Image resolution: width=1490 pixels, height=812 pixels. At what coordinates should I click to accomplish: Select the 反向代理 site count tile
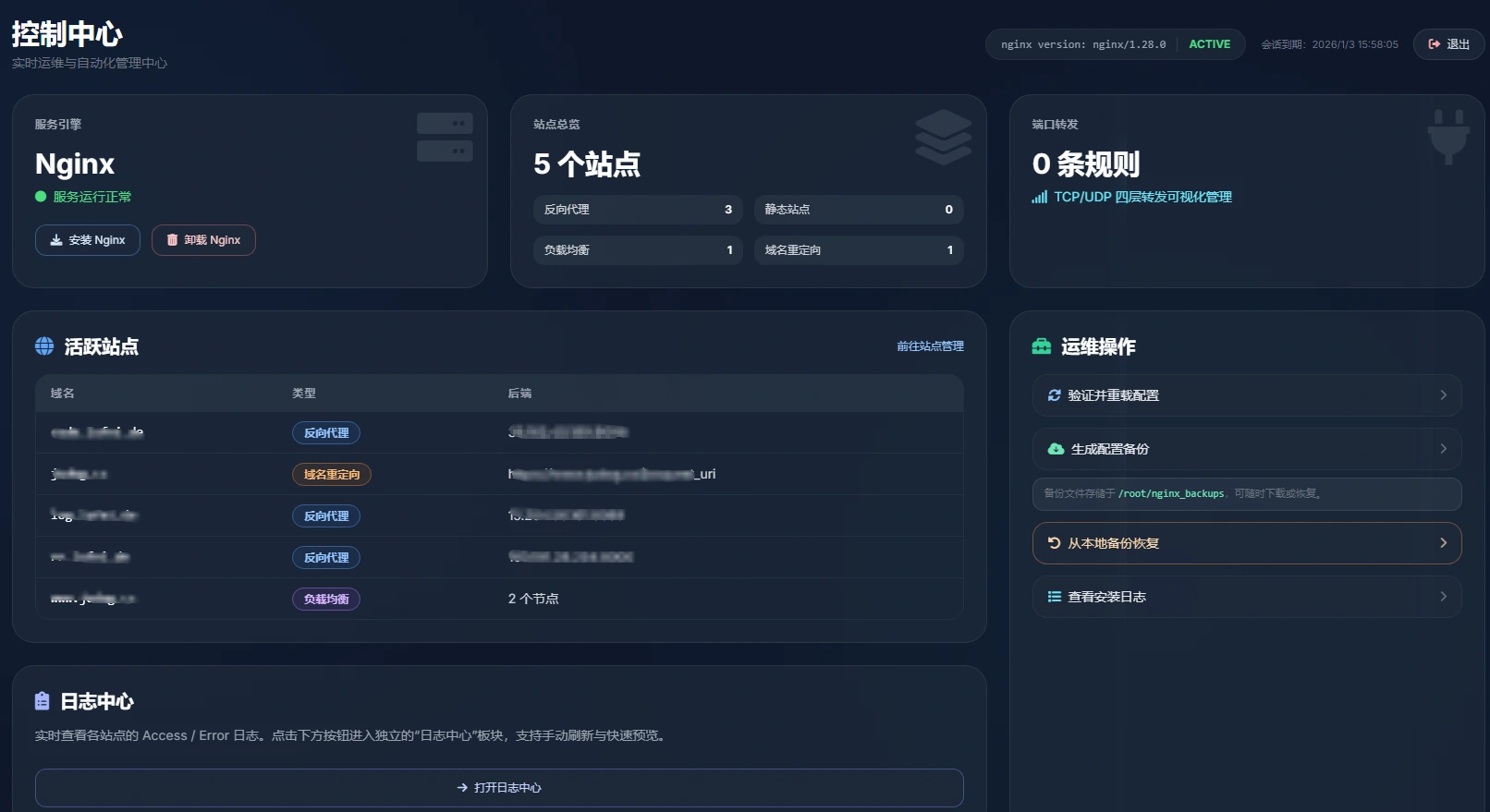pos(638,210)
